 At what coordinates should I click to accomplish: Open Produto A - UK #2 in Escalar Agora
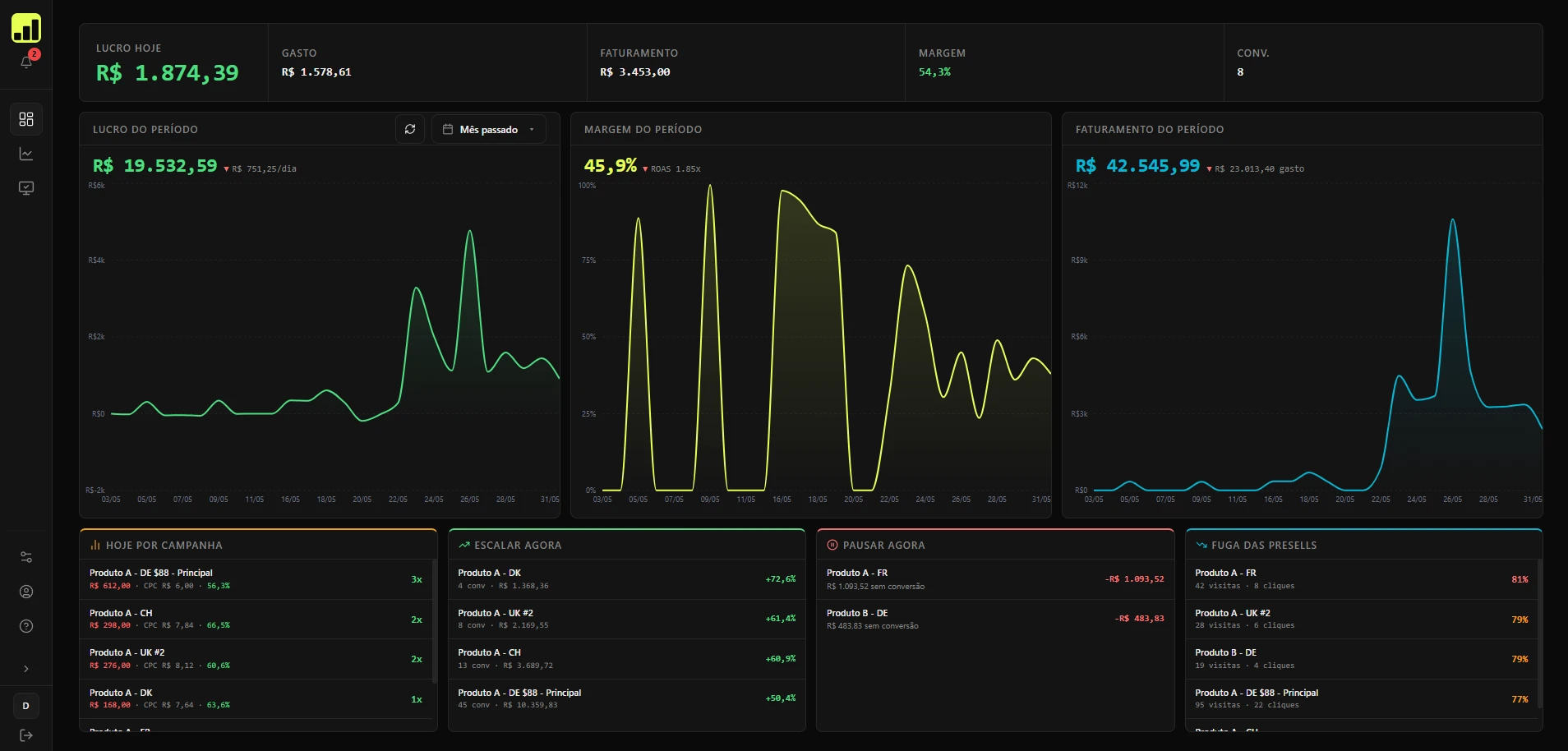[626, 620]
